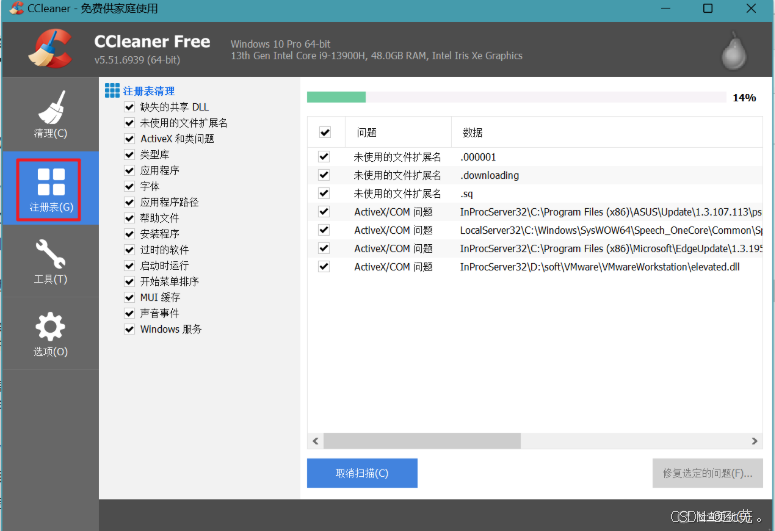
Task: Select the Speech_OneCore LocalServer32 path text
Action: pyautogui.click(x=611, y=230)
